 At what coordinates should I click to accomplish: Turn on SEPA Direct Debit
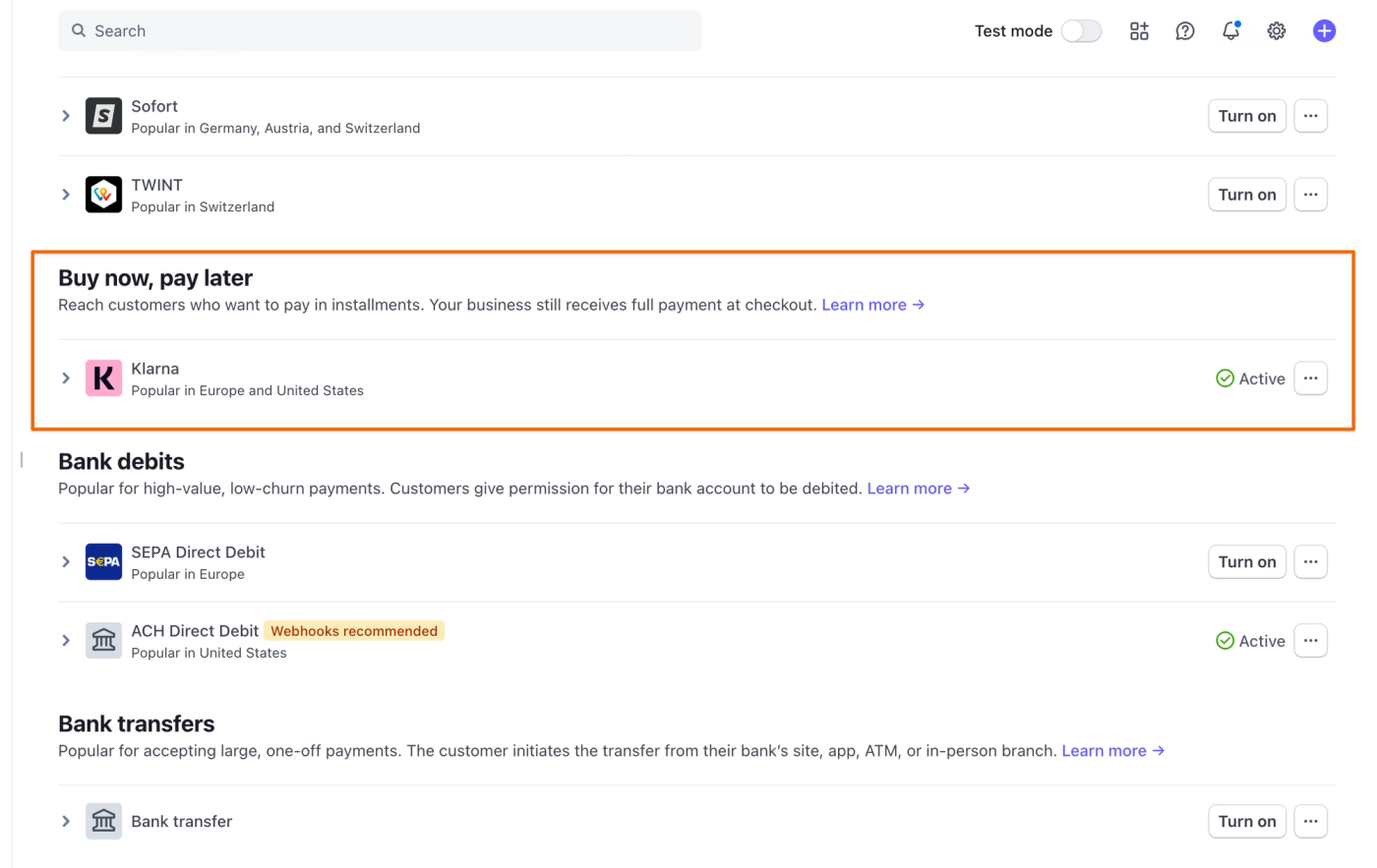point(1246,562)
